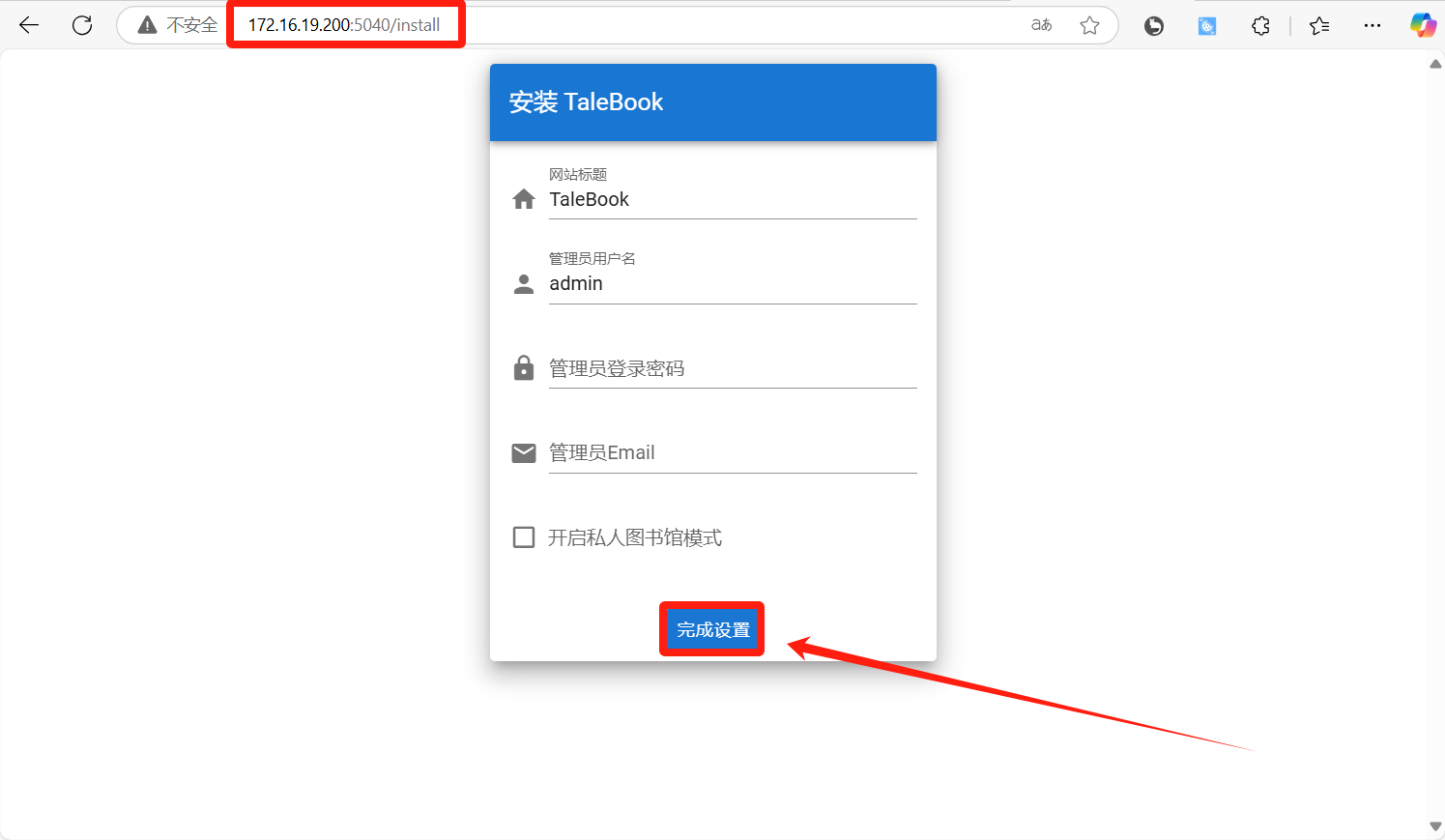
Task: Enable private library mode checkbox
Action: (524, 537)
